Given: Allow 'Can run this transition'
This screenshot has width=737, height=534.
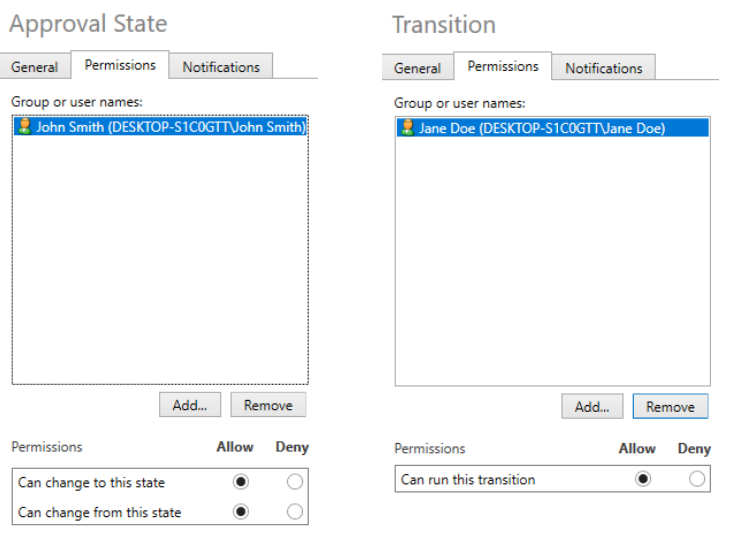Looking at the screenshot, I should [x=643, y=479].
